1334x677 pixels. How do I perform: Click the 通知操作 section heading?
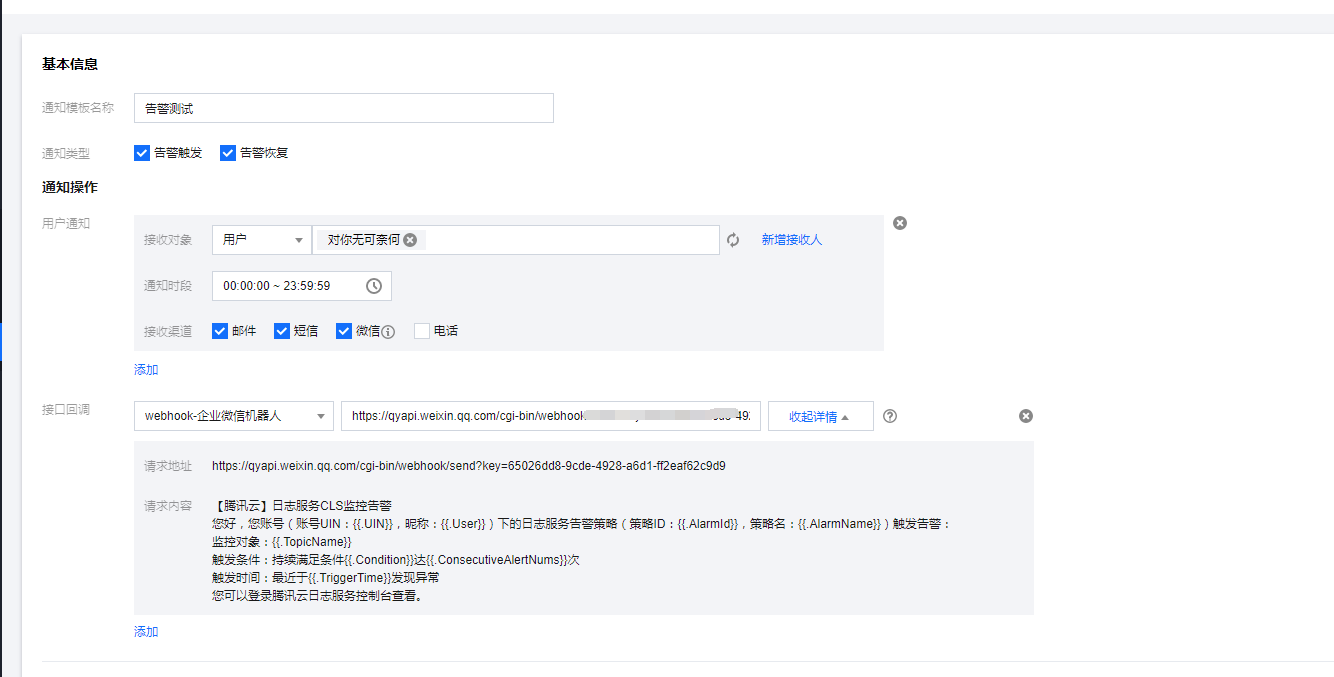(70, 187)
